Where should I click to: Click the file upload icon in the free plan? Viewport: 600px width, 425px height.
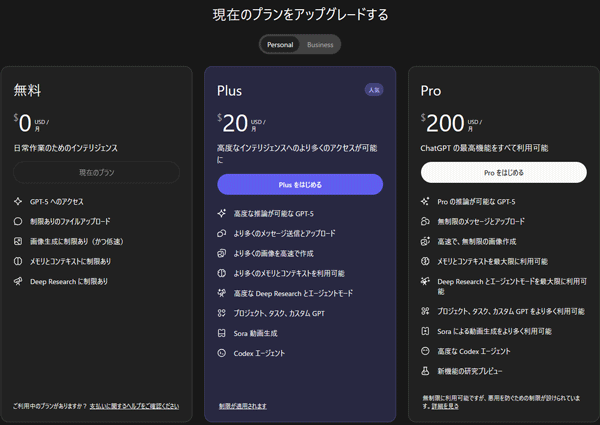click(18, 221)
